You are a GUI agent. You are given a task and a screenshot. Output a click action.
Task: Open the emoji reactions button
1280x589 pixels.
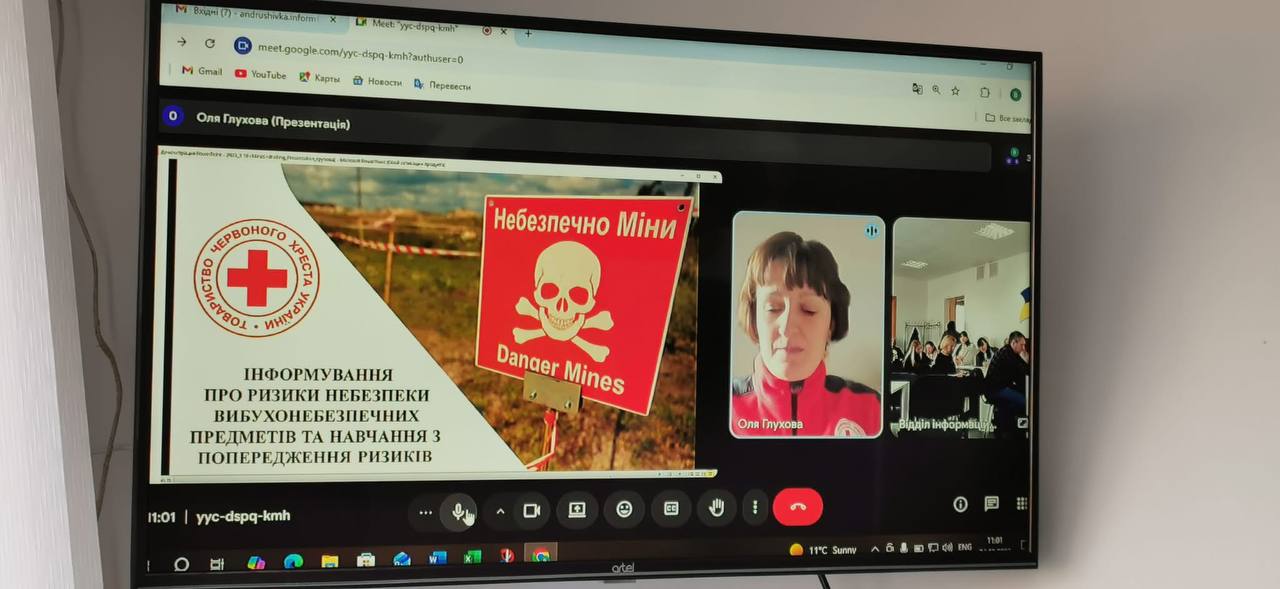tap(624, 509)
